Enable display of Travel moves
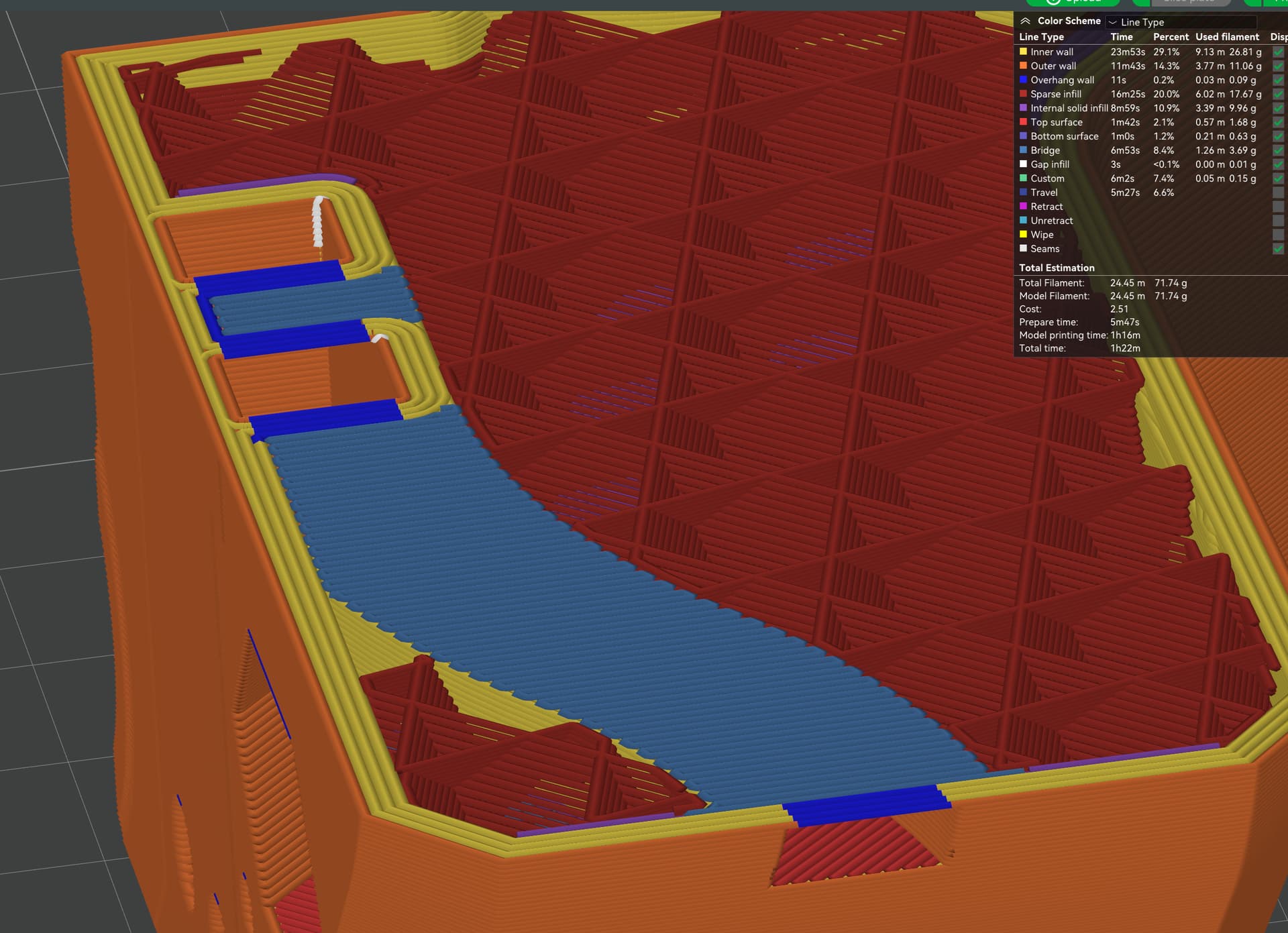This screenshot has width=1288, height=933. click(1278, 193)
